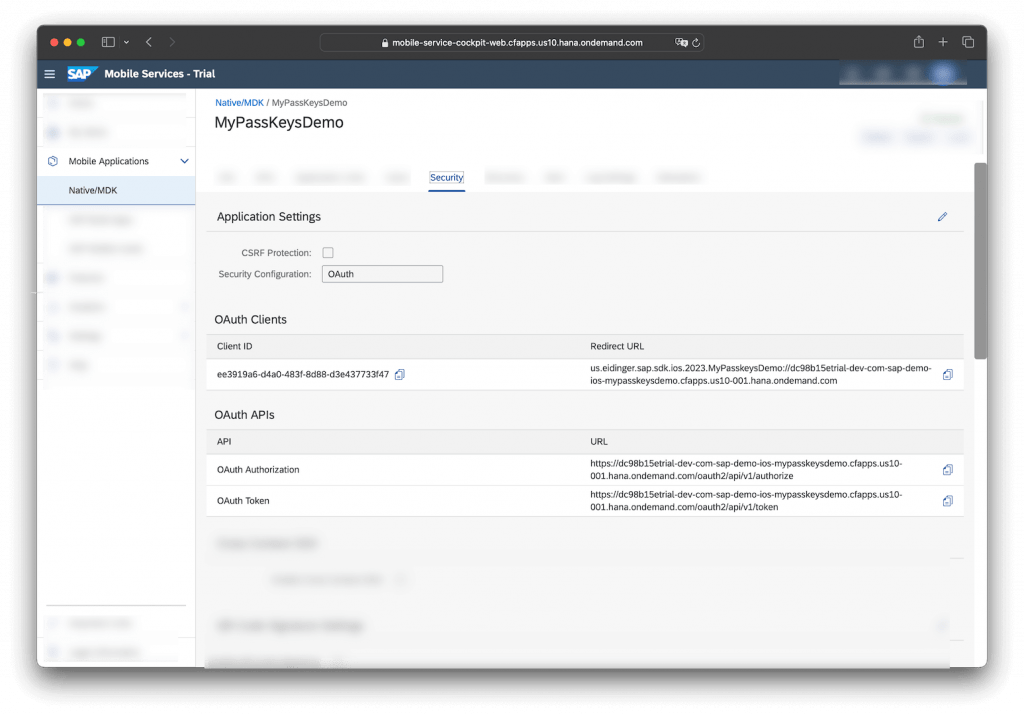1024x716 pixels.
Task: Collapse the Mobile Applications chevron
Action: point(184,161)
